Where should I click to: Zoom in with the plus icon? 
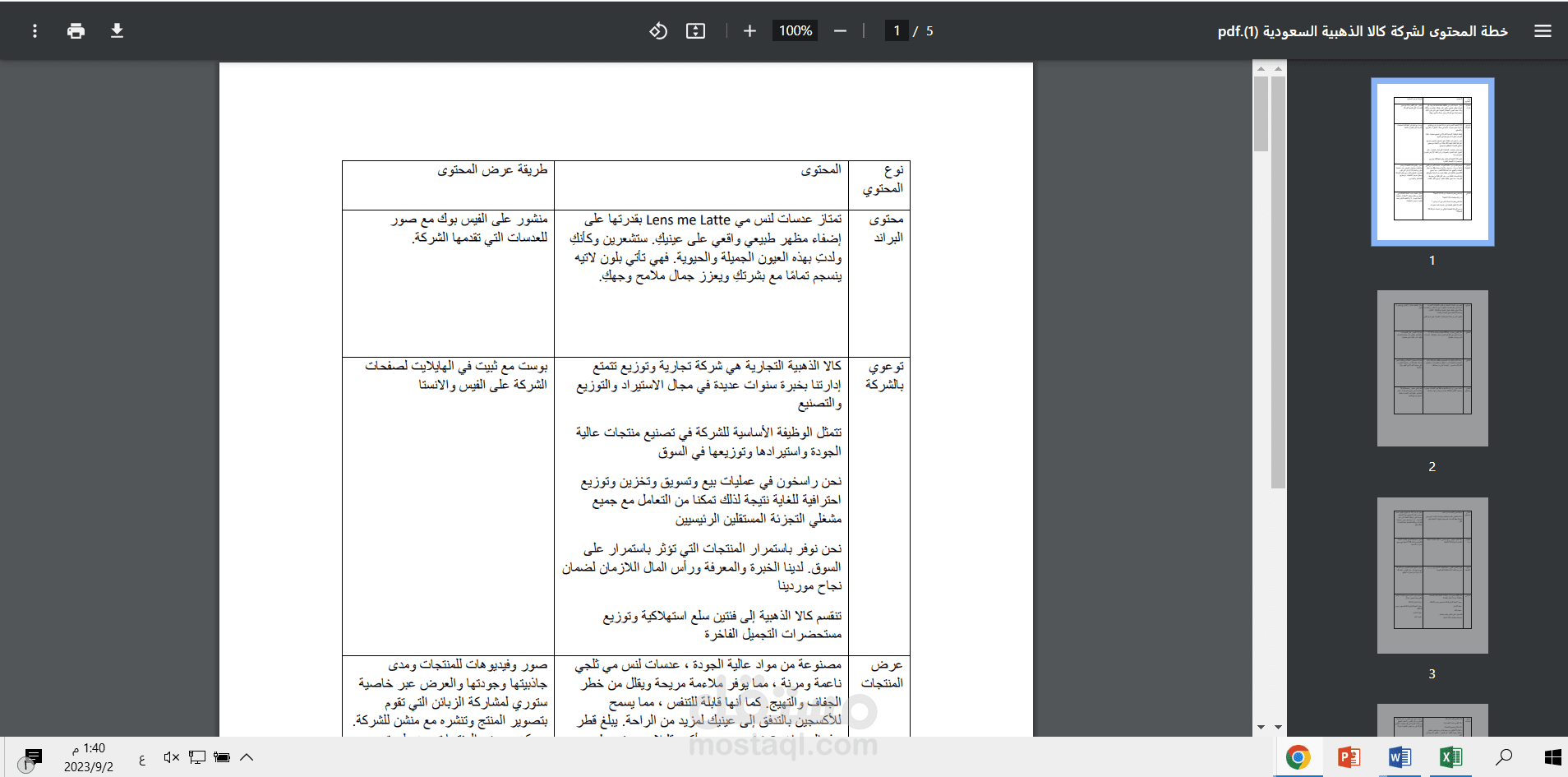point(749,31)
